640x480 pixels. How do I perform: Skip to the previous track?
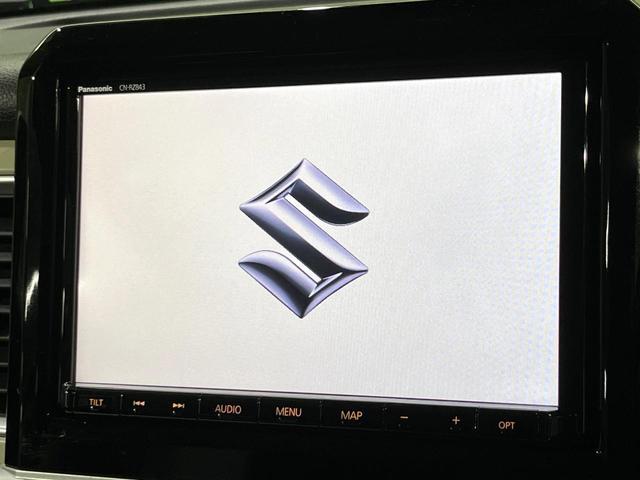(139, 405)
